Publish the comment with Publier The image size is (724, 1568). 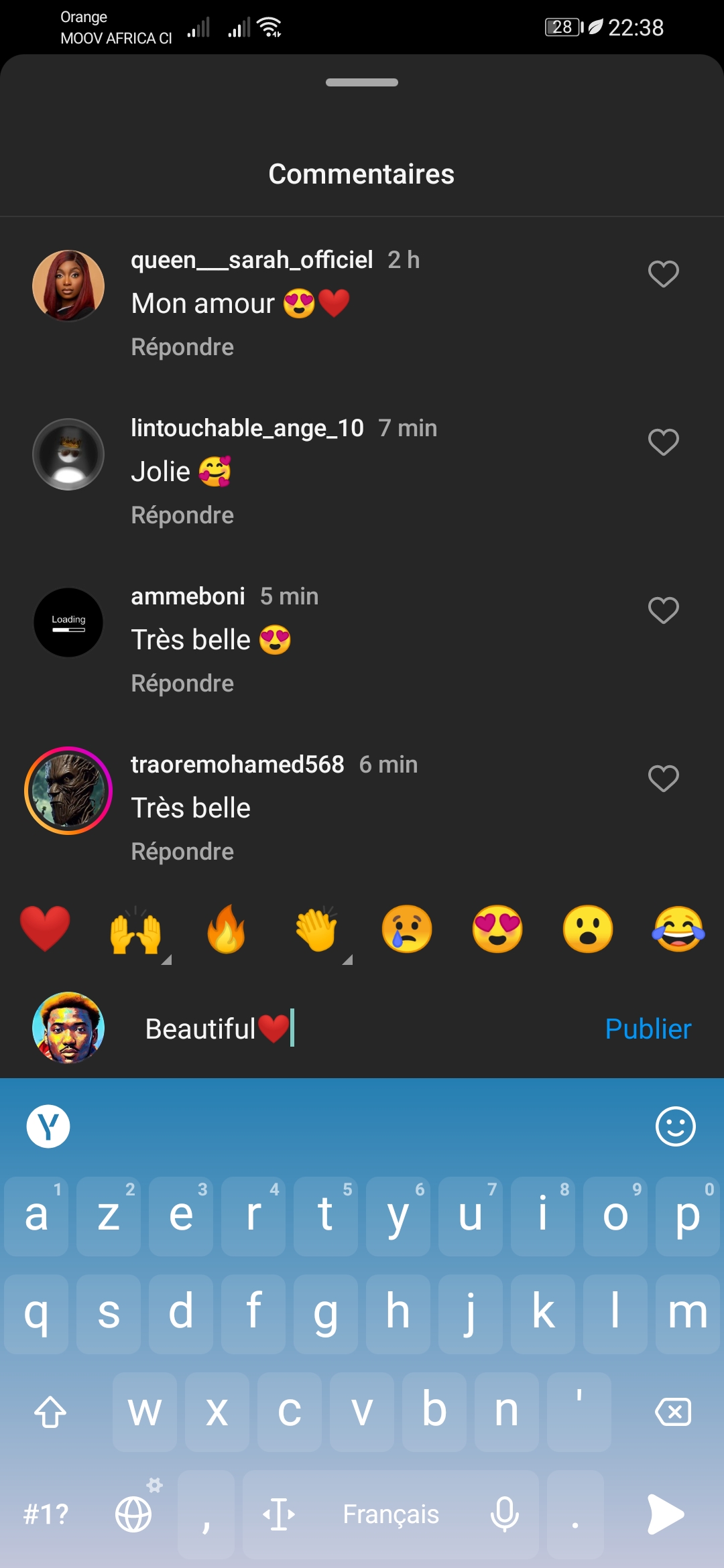648,1029
